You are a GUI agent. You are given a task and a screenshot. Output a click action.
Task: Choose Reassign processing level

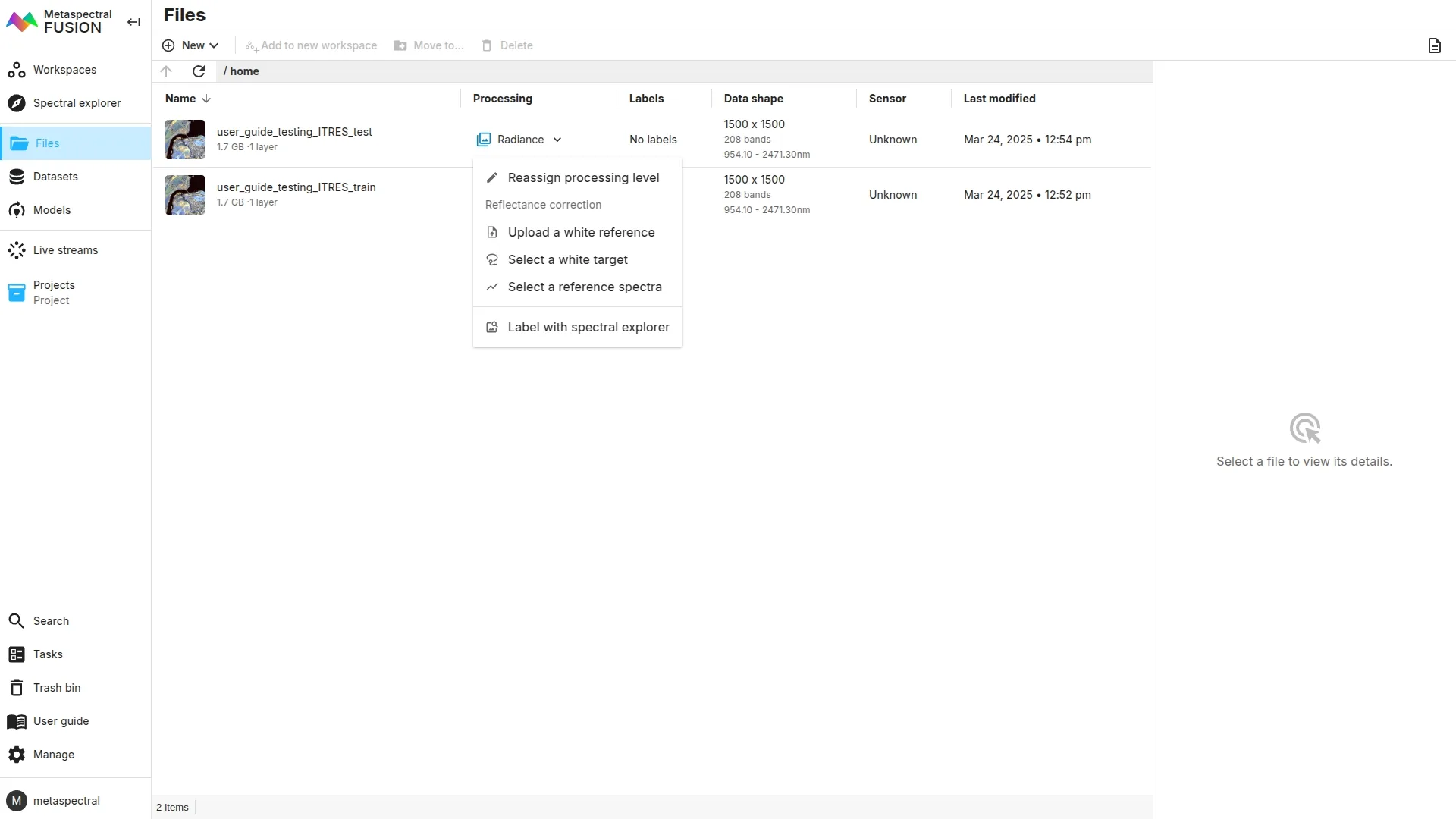point(582,177)
